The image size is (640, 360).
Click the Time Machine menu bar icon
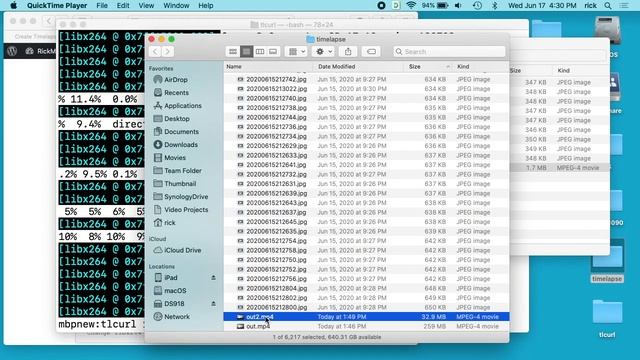pos(477,6)
